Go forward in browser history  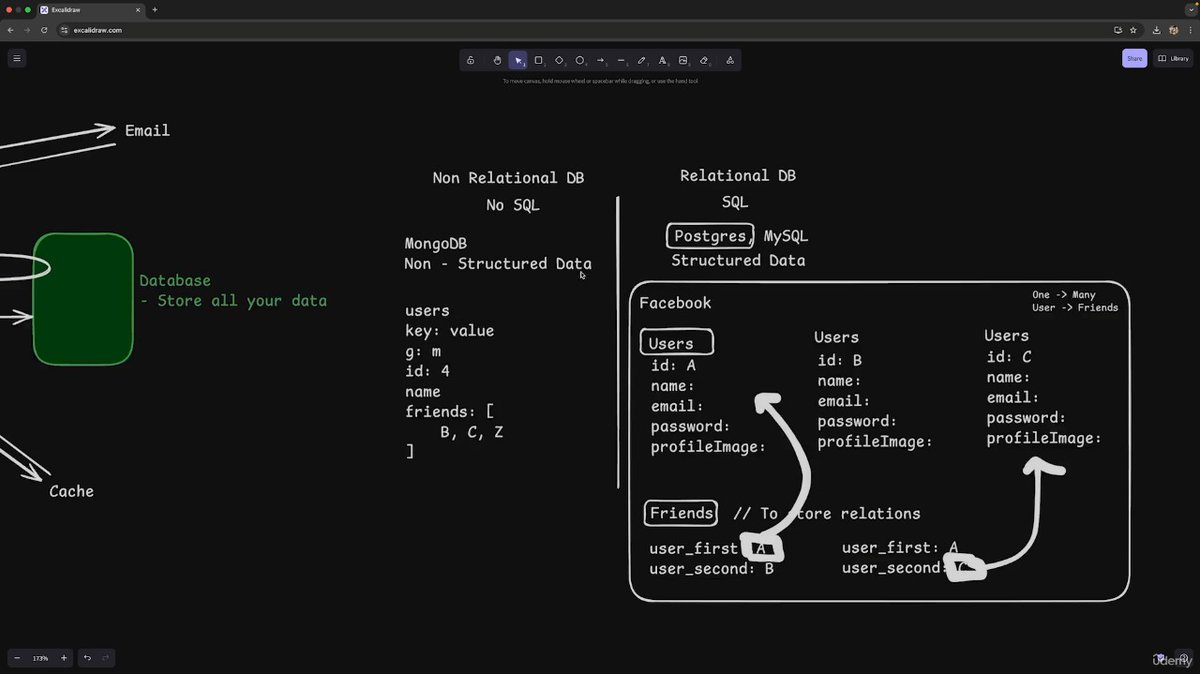tap(27, 30)
